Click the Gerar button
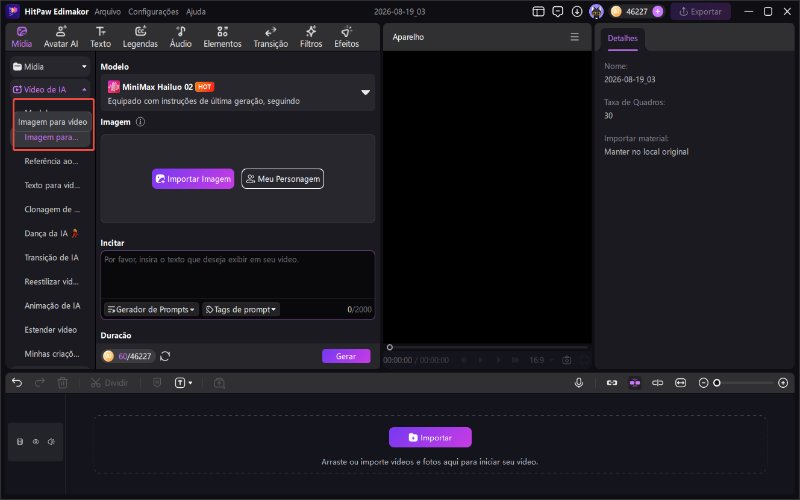 [346, 356]
